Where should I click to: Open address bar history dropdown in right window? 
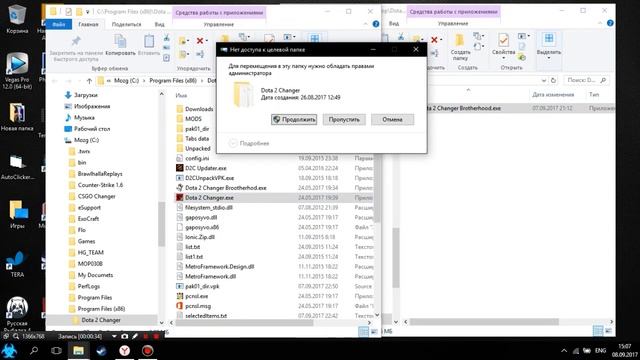(x=544, y=80)
